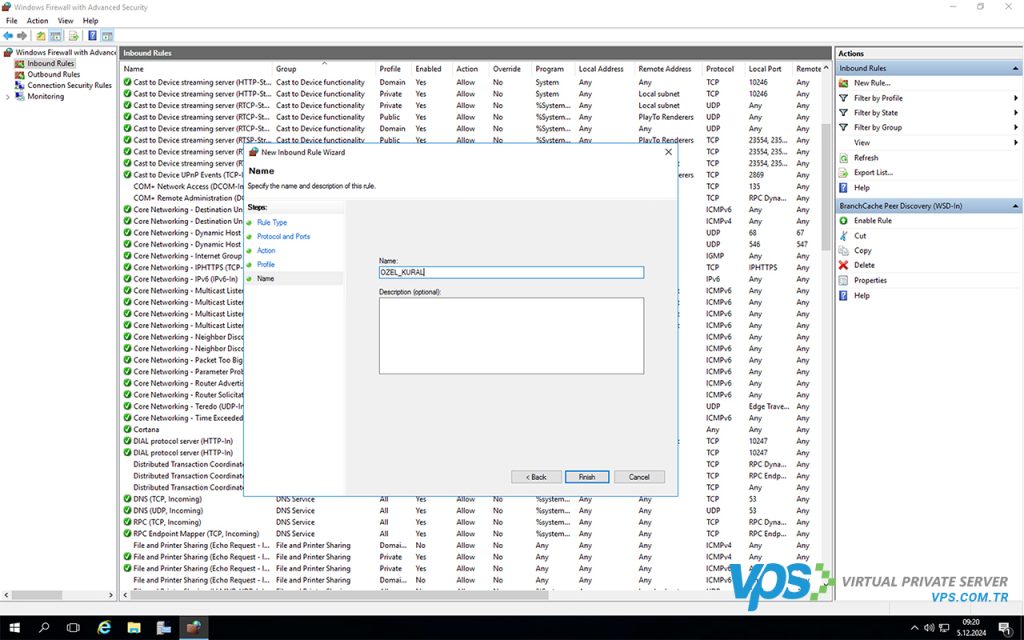The height and width of the screenshot is (640, 1024).
Task: Select Connection Security Rules in the tree
Action: coord(69,86)
